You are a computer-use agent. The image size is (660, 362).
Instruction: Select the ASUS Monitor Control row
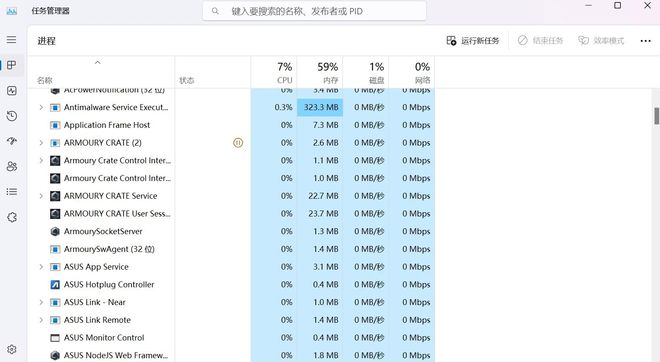231,338
